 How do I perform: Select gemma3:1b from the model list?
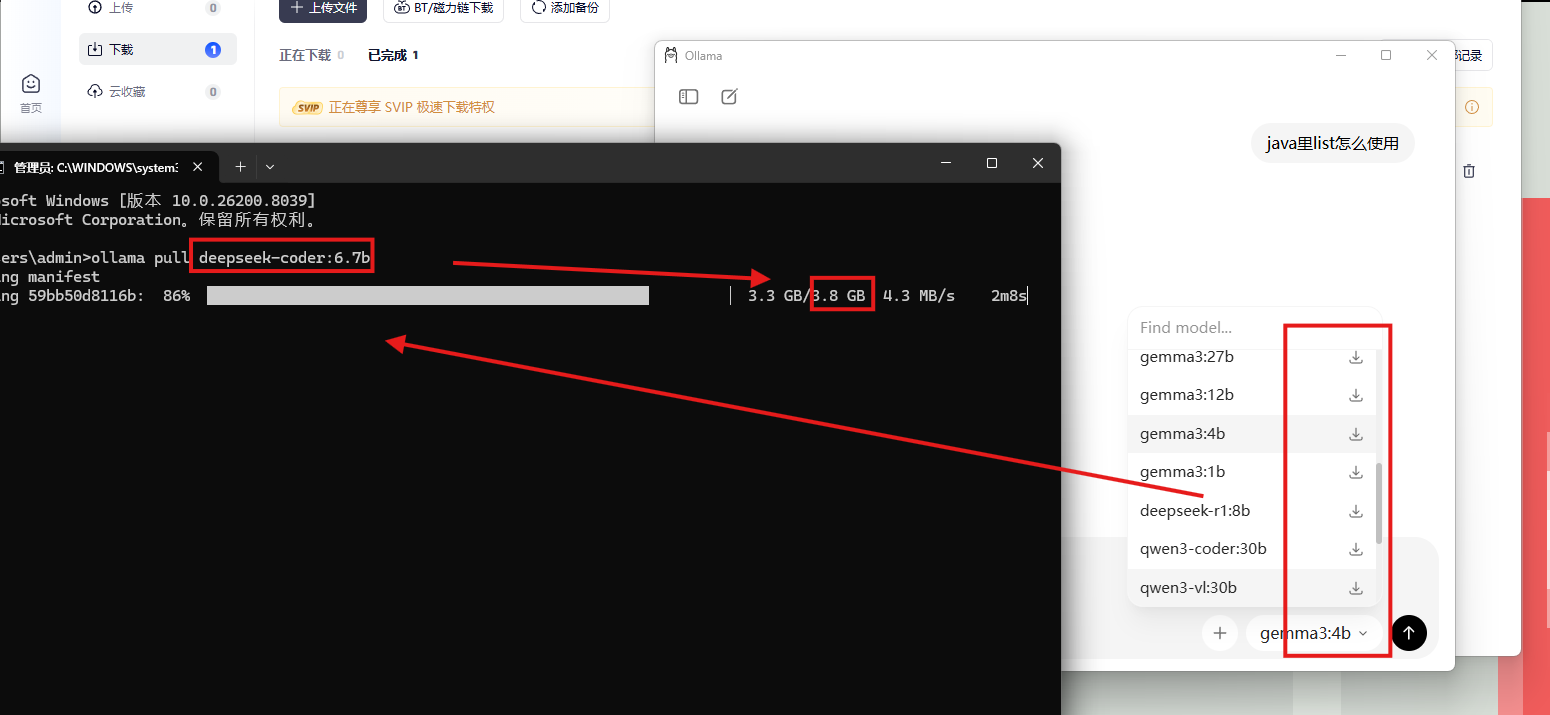1182,472
